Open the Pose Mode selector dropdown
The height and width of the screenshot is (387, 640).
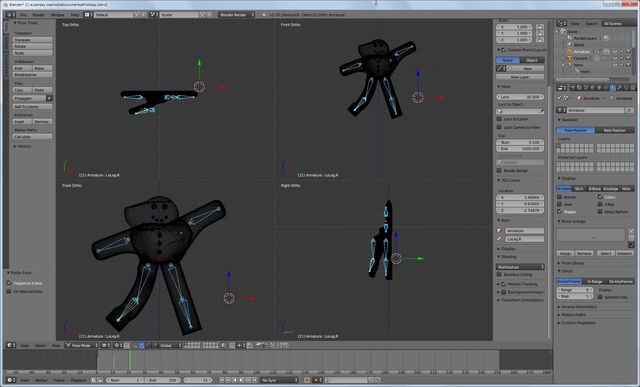tap(82, 345)
